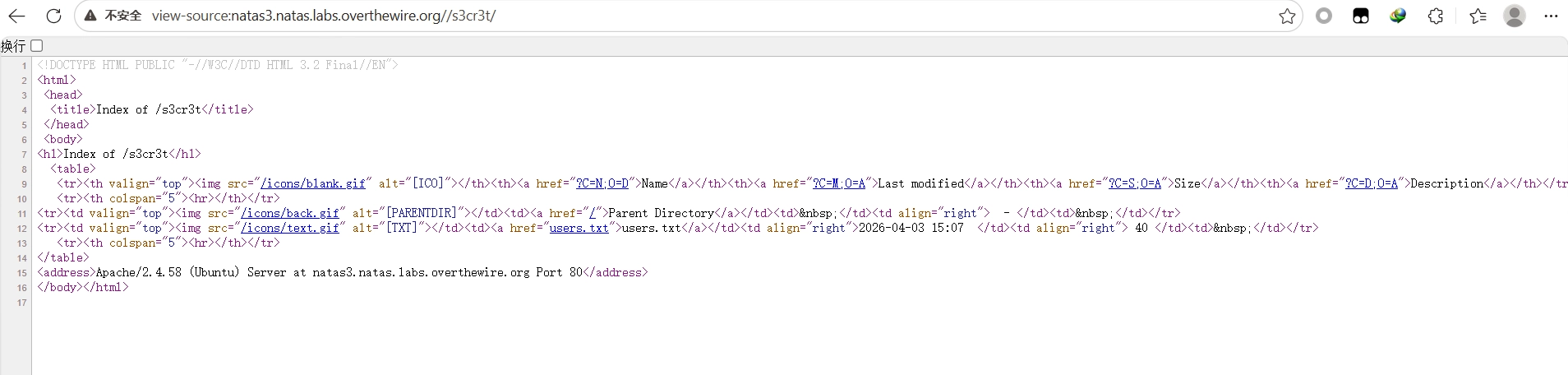Follow the /icons/text.gif source link
This screenshot has width=1568, height=375.
coord(289,228)
